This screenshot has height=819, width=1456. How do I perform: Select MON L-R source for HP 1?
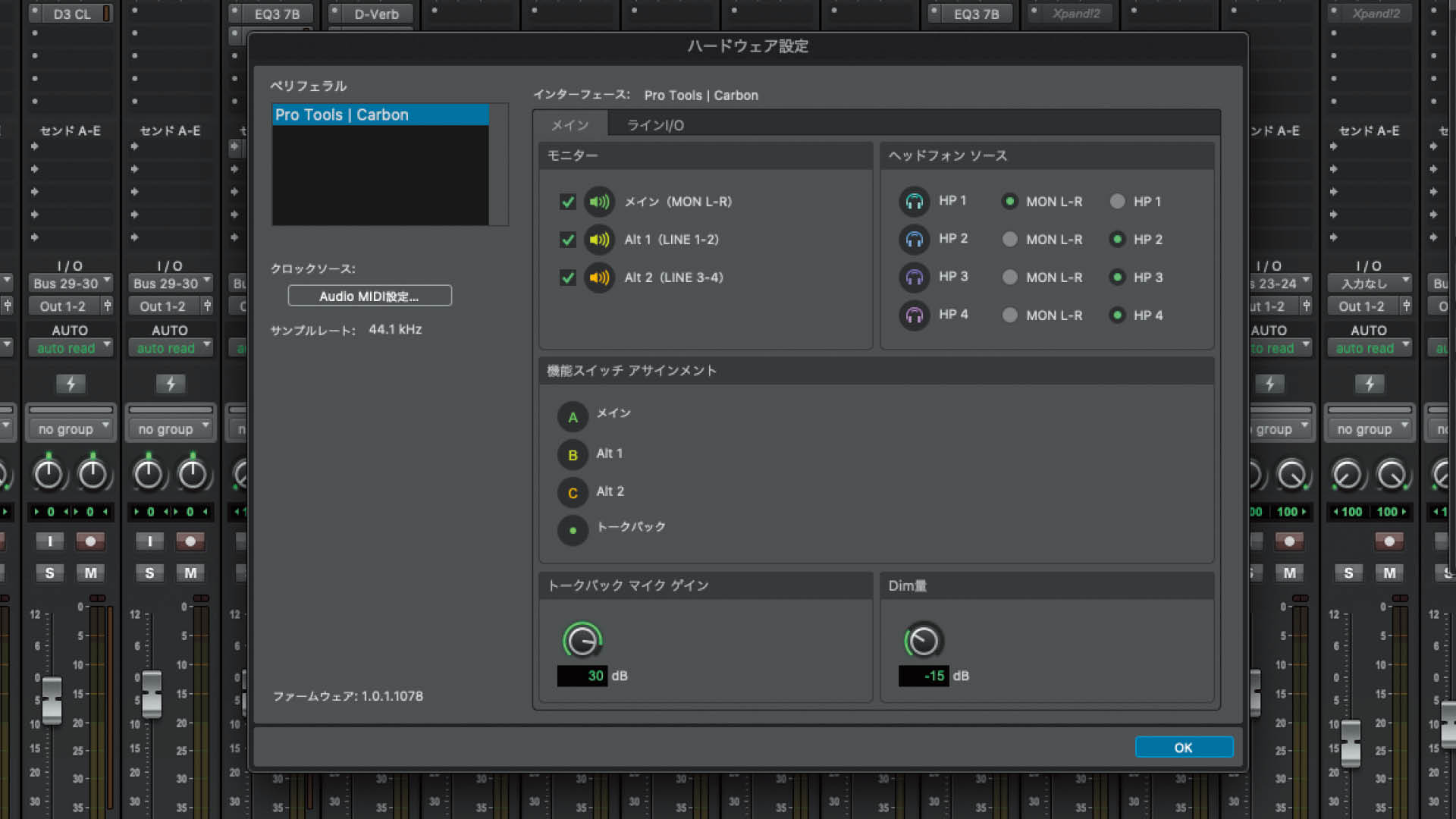1009,201
